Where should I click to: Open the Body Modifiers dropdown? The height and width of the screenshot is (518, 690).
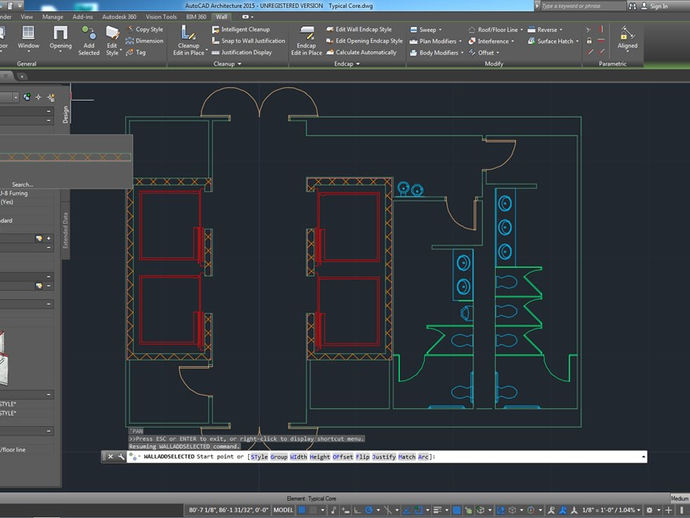(x=437, y=53)
